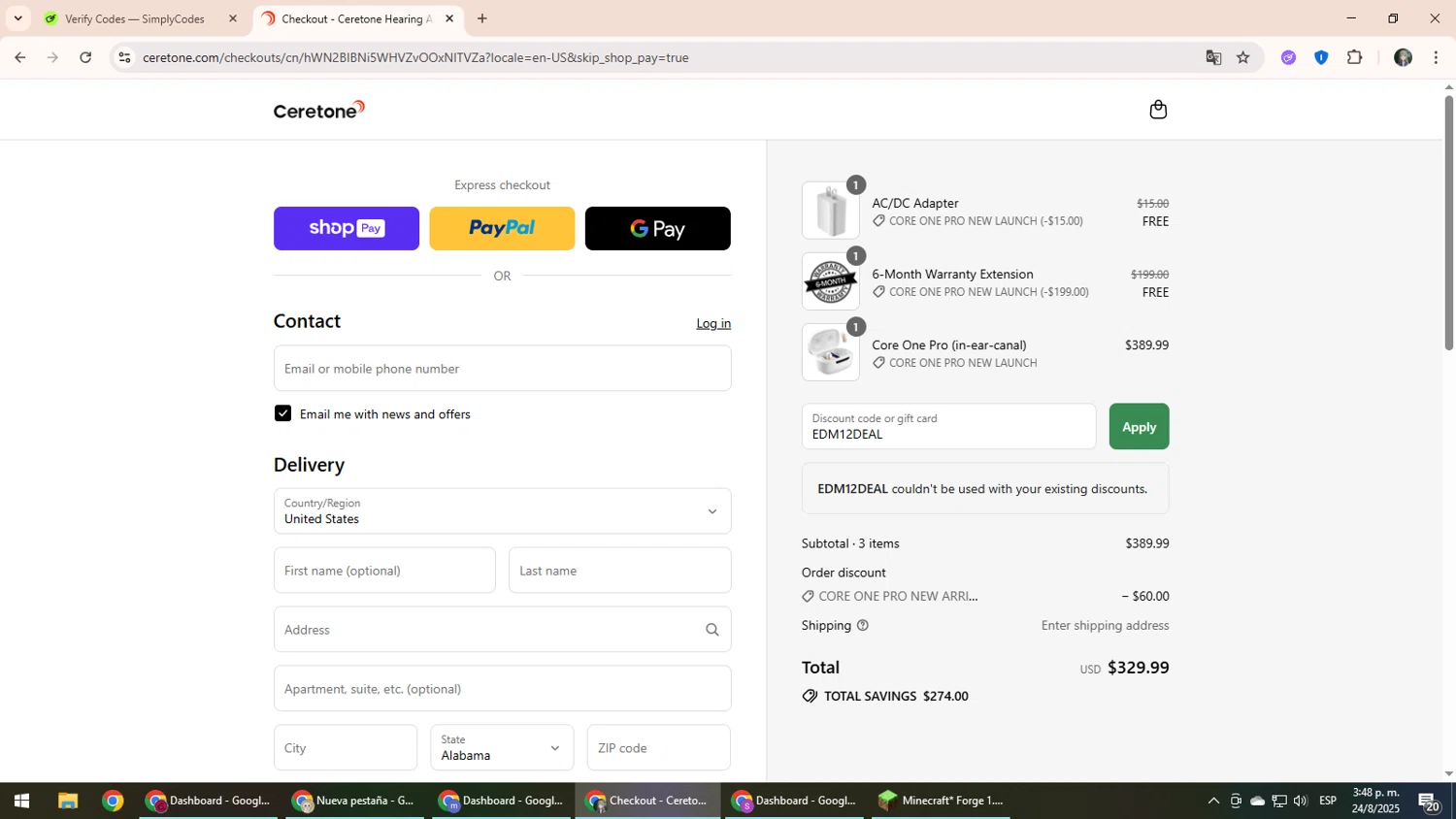Click the AC/DC Adapter product thumbnail
Image resolution: width=1456 pixels, height=819 pixels.
pos(831,211)
